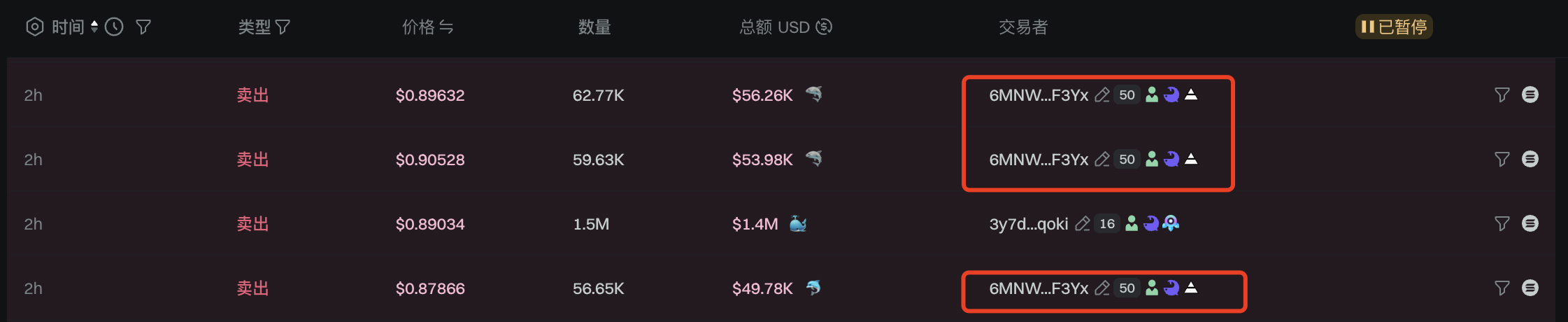Open the 类型 type filter
The height and width of the screenshot is (322, 1568).
point(283,27)
